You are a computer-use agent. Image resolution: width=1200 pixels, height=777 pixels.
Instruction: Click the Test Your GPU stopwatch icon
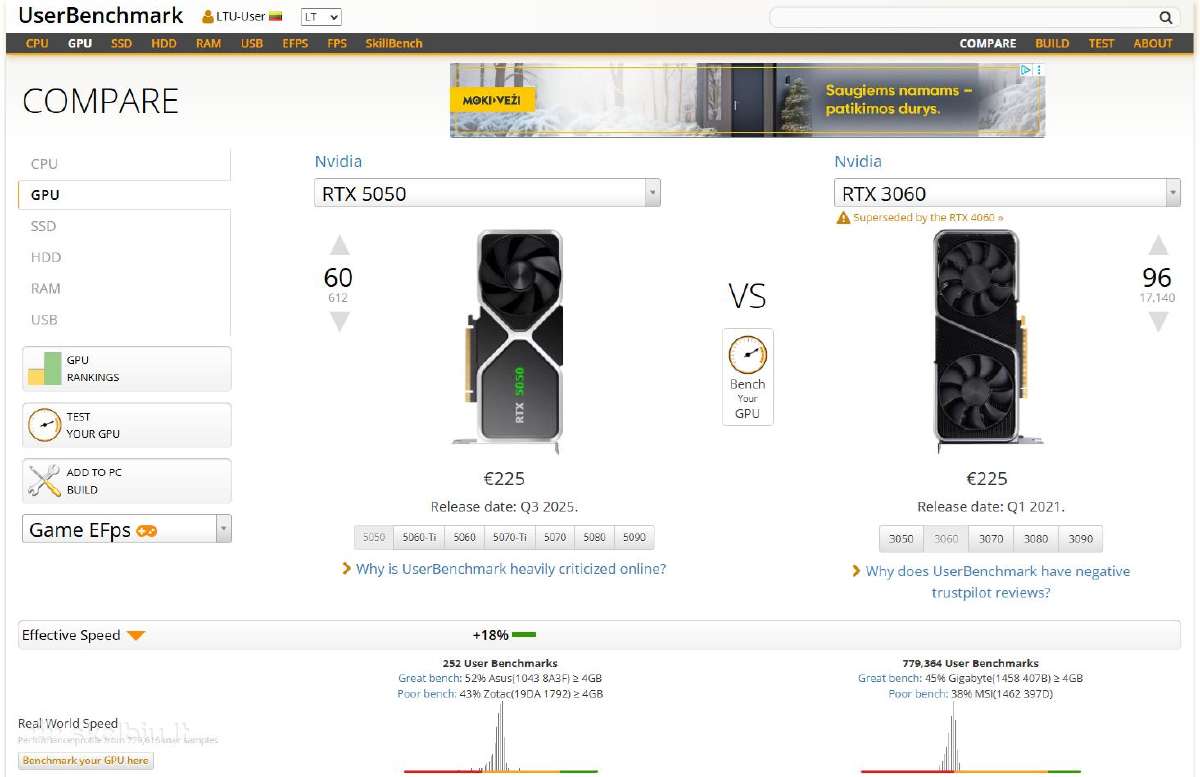(x=44, y=425)
